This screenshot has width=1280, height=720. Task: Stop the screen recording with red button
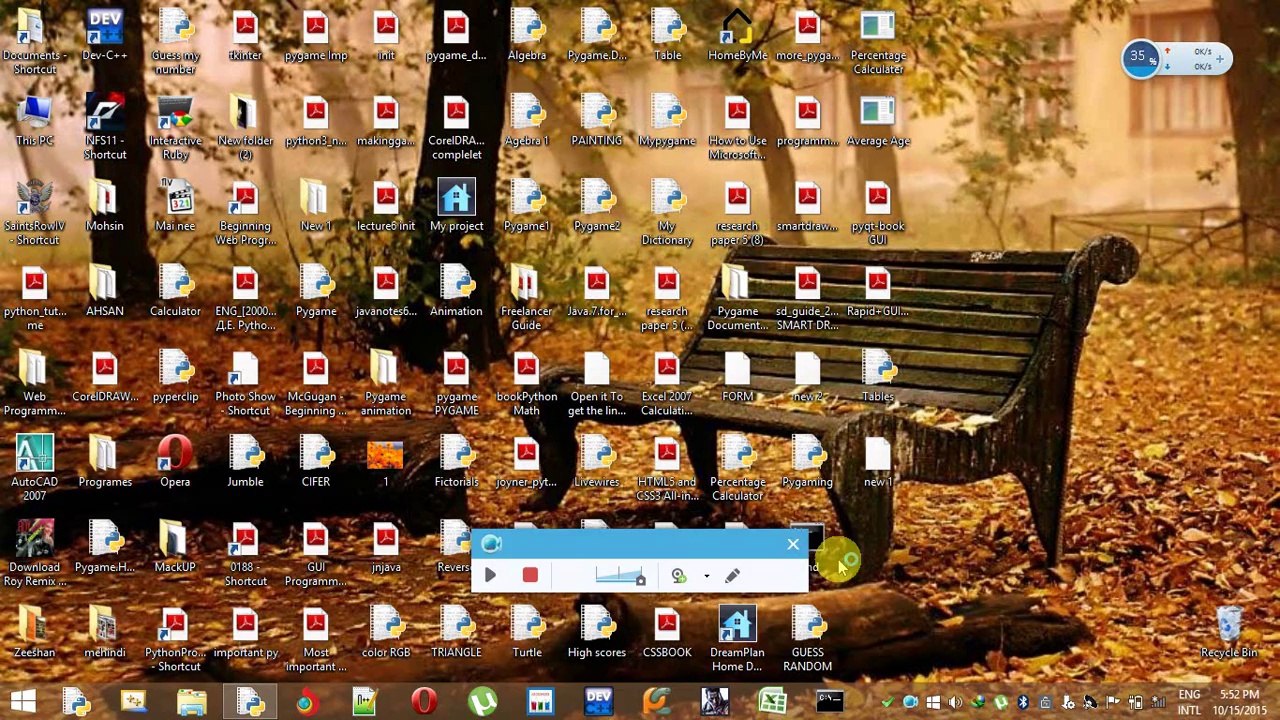click(530, 575)
